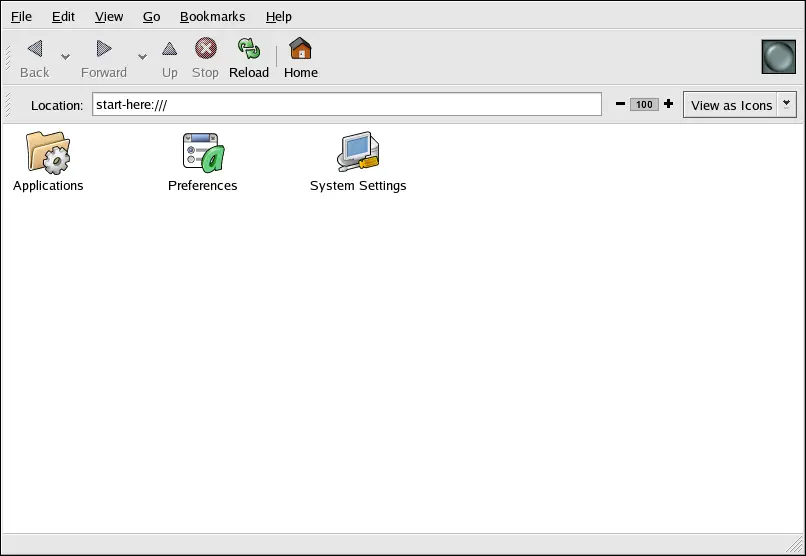The width and height of the screenshot is (806, 556).
Task: Open the Go menu
Action: point(151,16)
